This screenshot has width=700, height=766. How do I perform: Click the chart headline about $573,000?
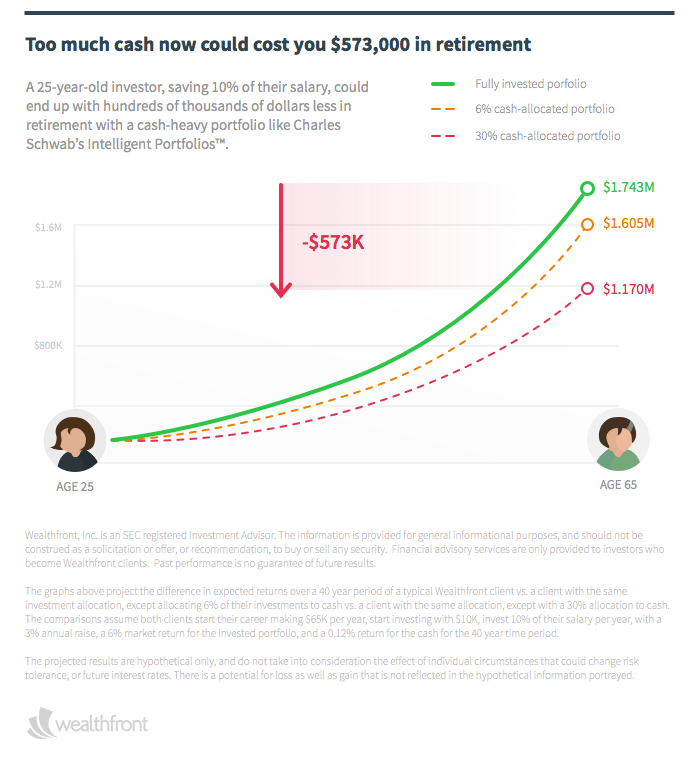click(x=278, y=45)
